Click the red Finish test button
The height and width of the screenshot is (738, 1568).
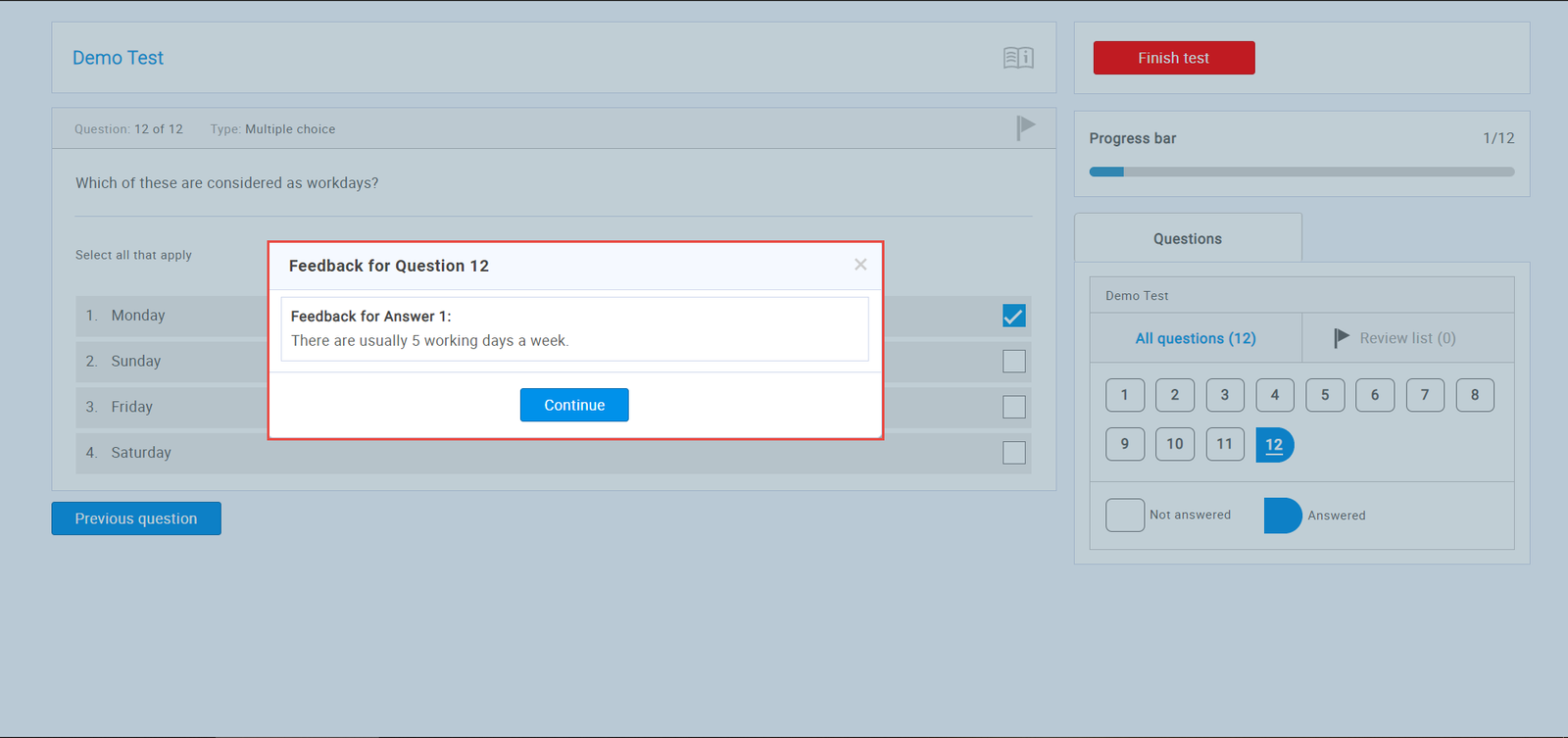point(1173,58)
